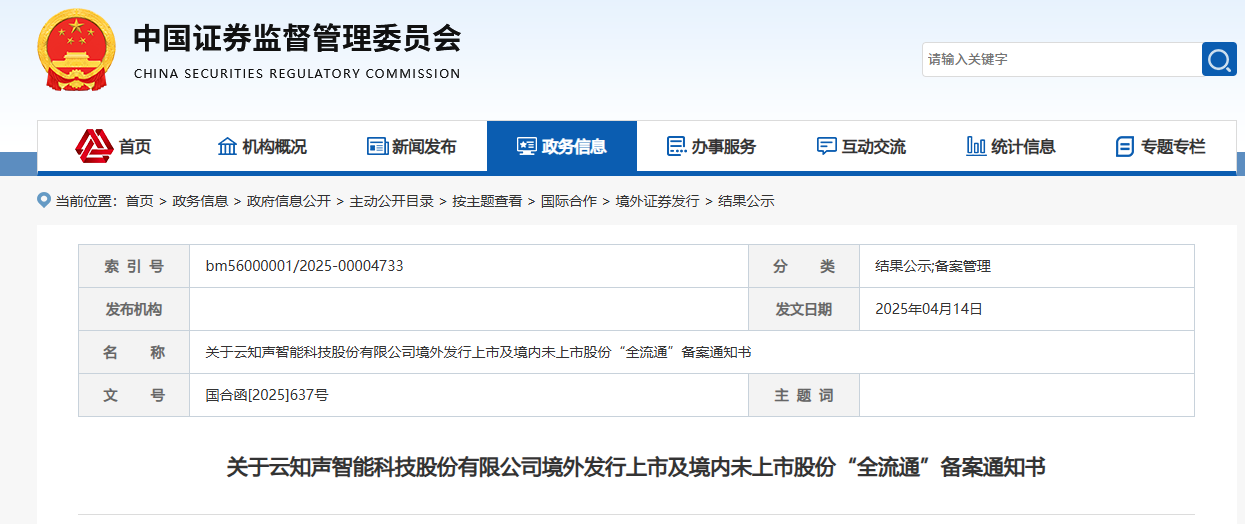
Task: Focus the 请输入关键字 search field
Action: point(1062,59)
